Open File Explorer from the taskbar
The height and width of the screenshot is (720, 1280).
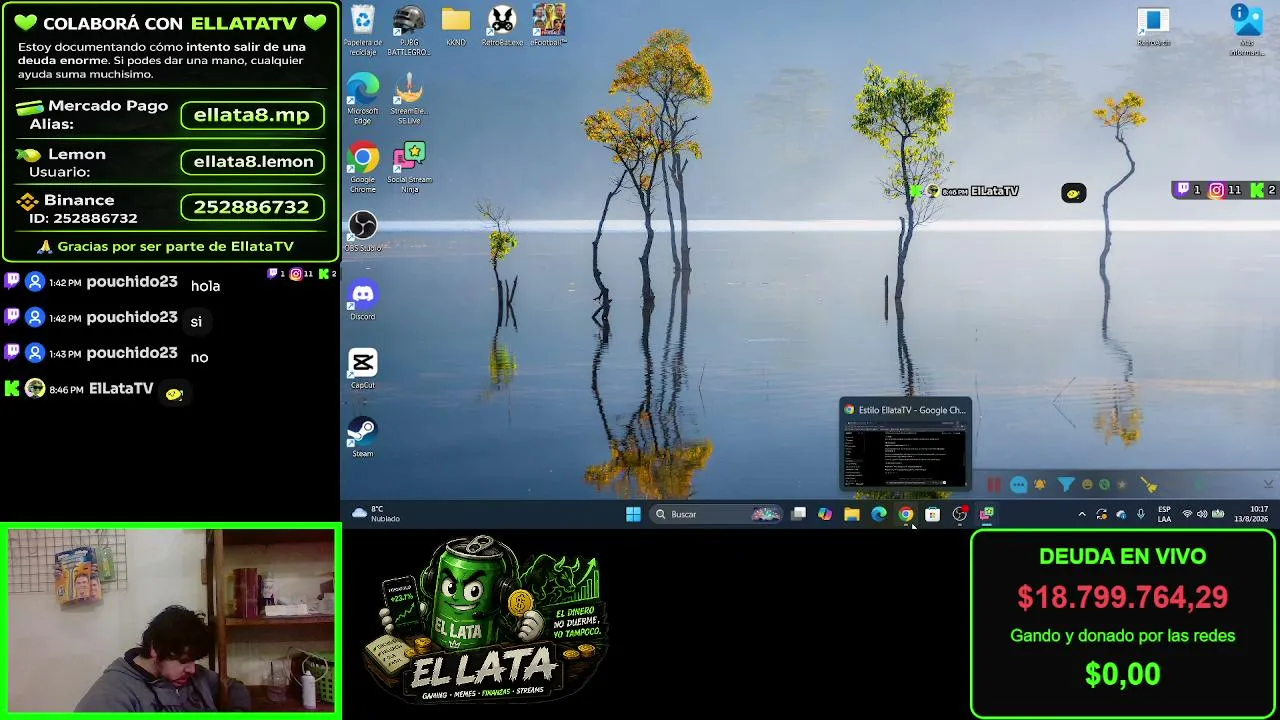[x=852, y=514]
